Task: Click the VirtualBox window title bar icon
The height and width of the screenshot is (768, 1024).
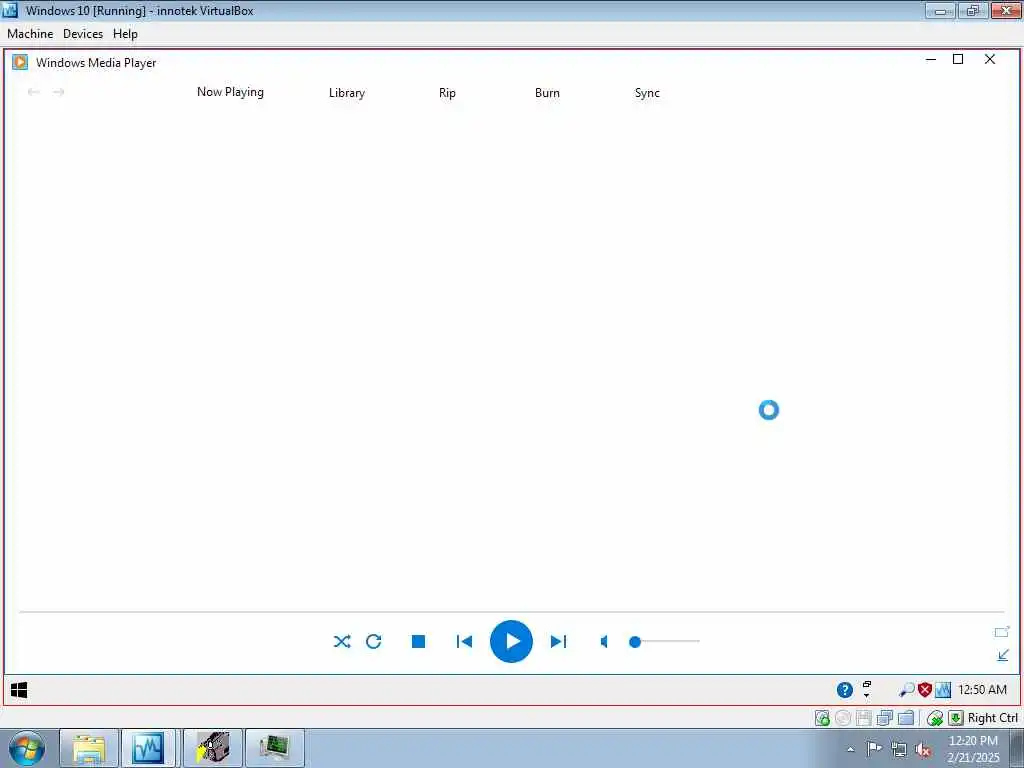Action: tap(10, 10)
